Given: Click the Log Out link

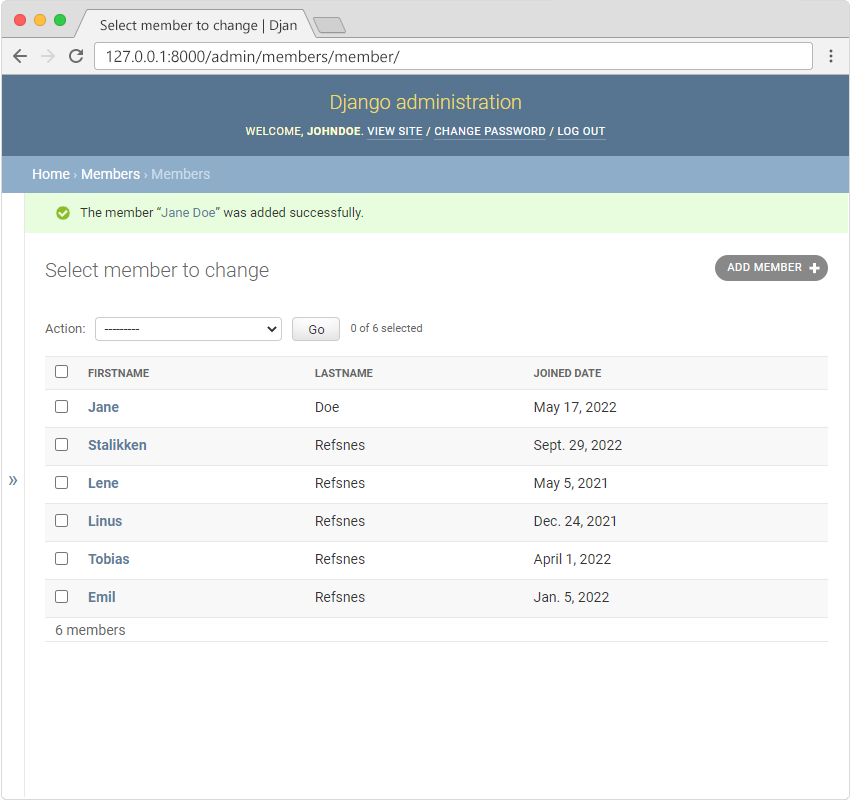Looking at the screenshot, I should (581, 132).
